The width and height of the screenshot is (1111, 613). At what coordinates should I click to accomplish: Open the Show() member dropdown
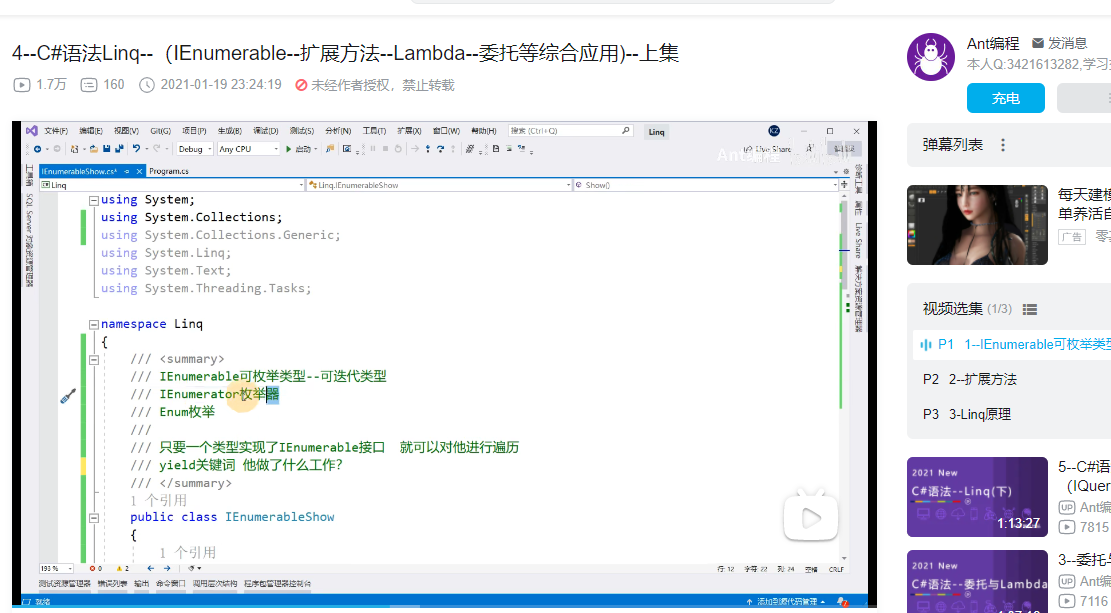(706, 185)
